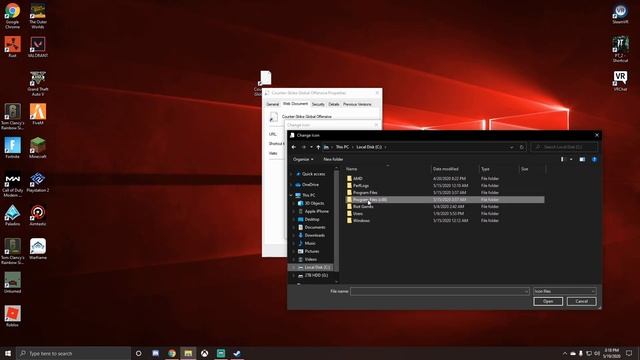Go back using the back arrow

(294, 147)
